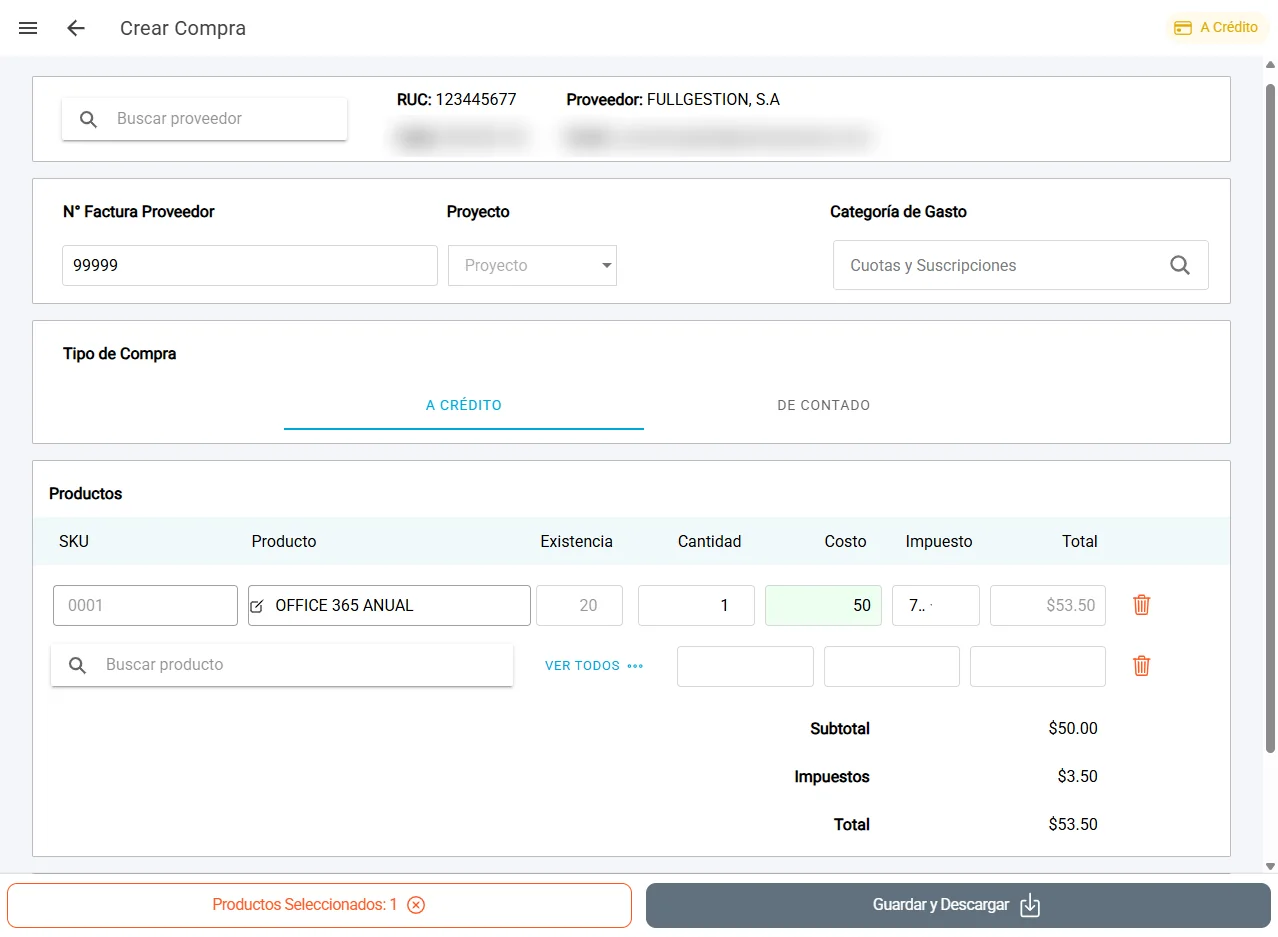Click the scrollbar up arrow

click(1271, 65)
